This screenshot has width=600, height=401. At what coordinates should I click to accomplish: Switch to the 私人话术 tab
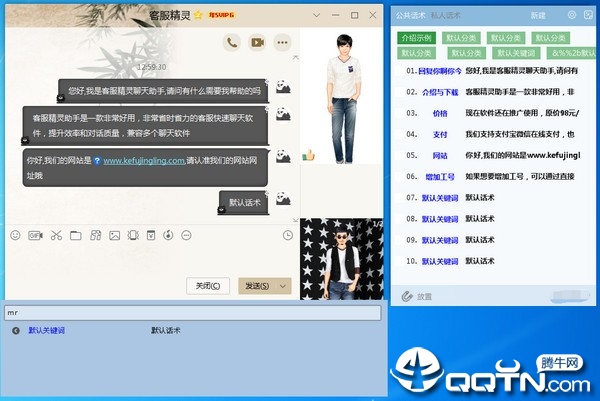pos(445,15)
